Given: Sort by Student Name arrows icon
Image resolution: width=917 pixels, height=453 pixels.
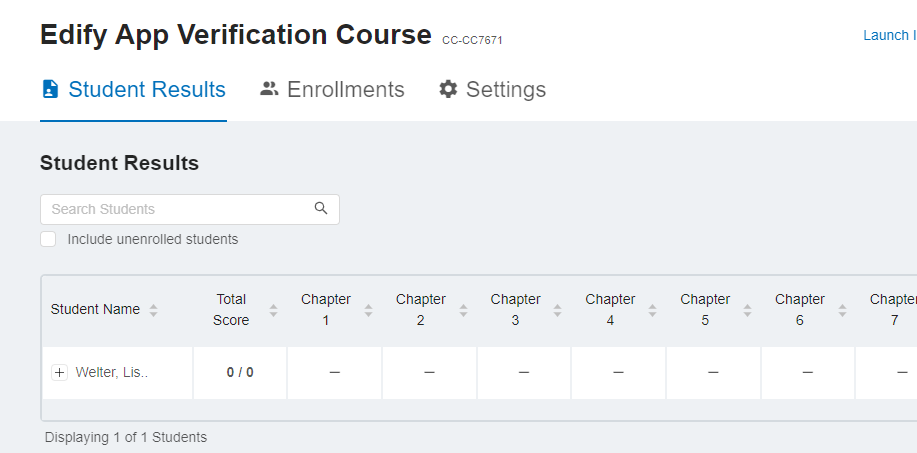Looking at the screenshot, I should [153, 310].
